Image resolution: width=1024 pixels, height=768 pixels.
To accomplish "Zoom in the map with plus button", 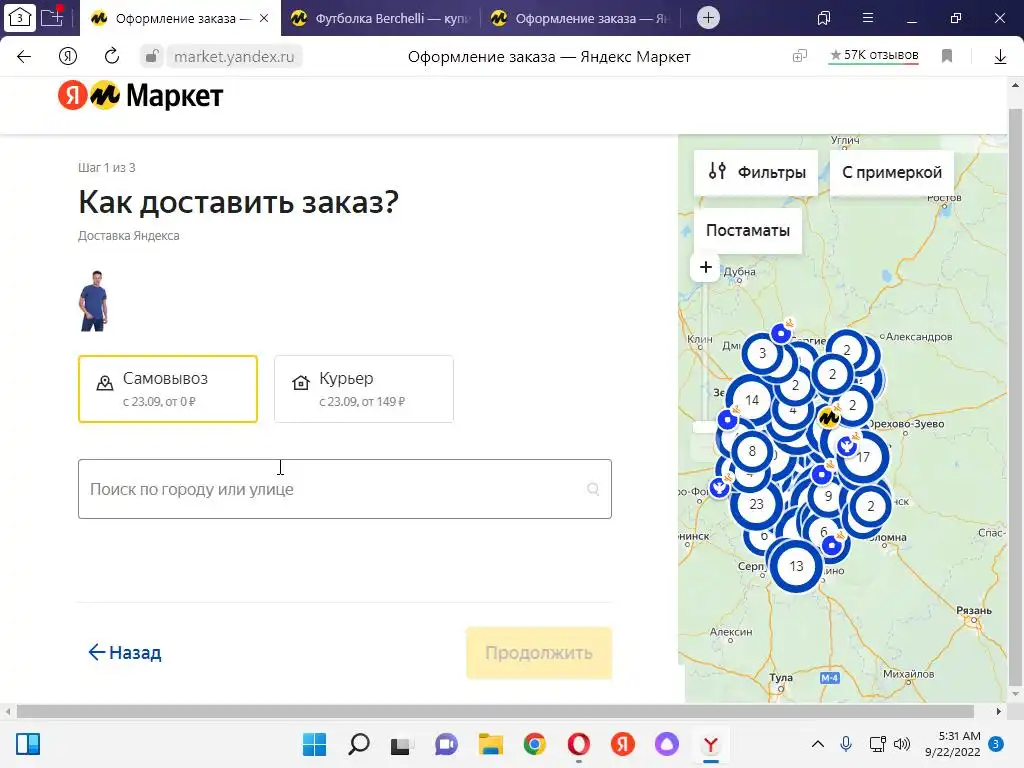I will (705, 267).
